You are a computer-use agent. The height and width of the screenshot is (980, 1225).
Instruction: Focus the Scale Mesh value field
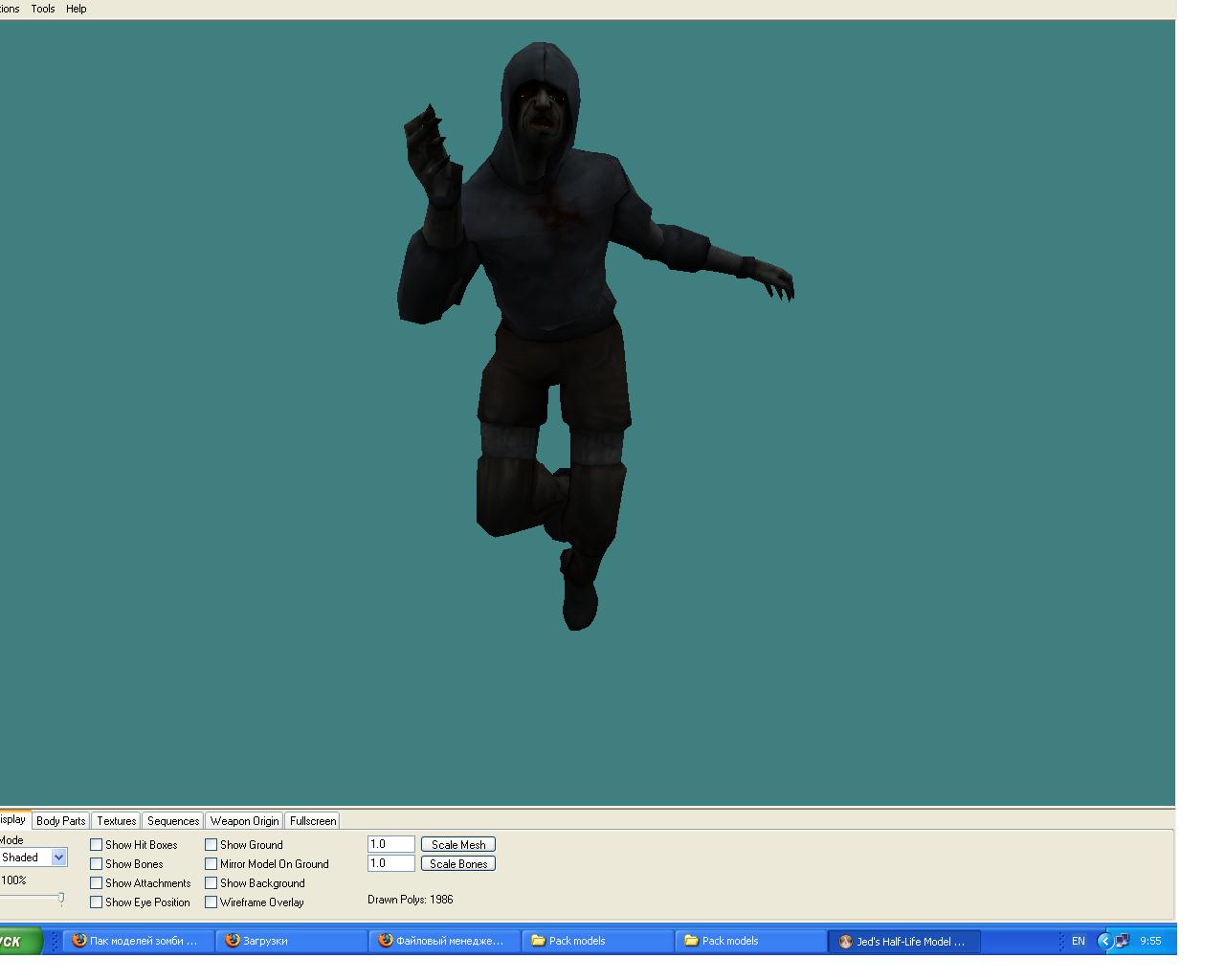click(x=391, y=844)
